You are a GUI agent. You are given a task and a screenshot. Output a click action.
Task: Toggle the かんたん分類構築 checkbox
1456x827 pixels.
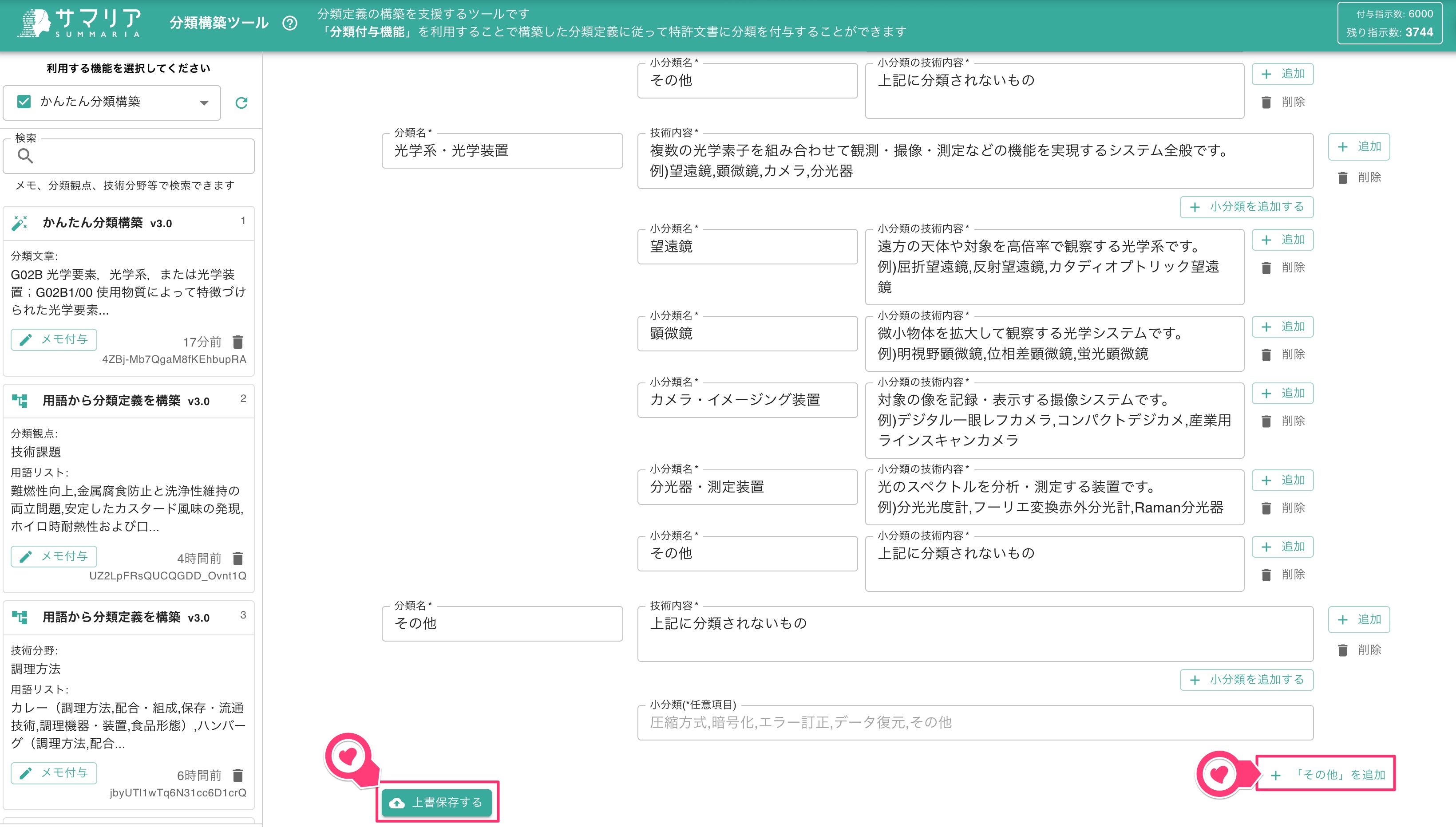tap(24, 102)
